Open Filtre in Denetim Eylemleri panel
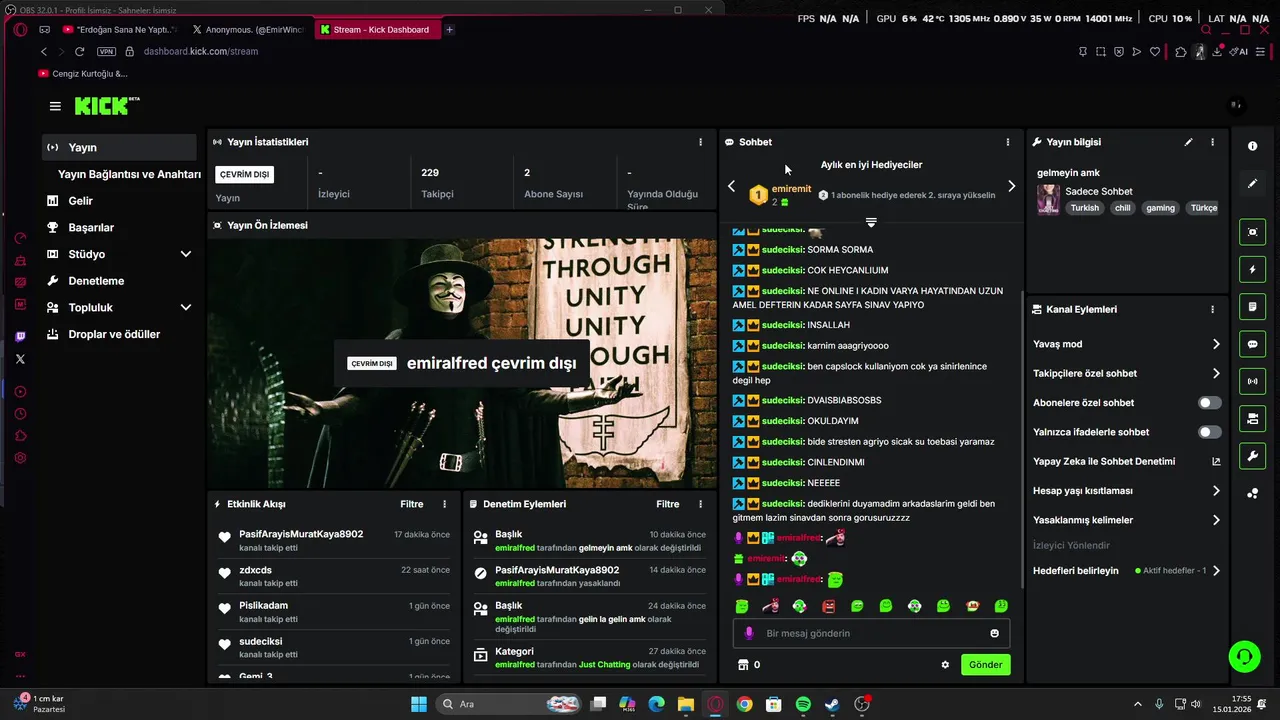This screenshot has height=720, width=1280. [x=667, y=504]
